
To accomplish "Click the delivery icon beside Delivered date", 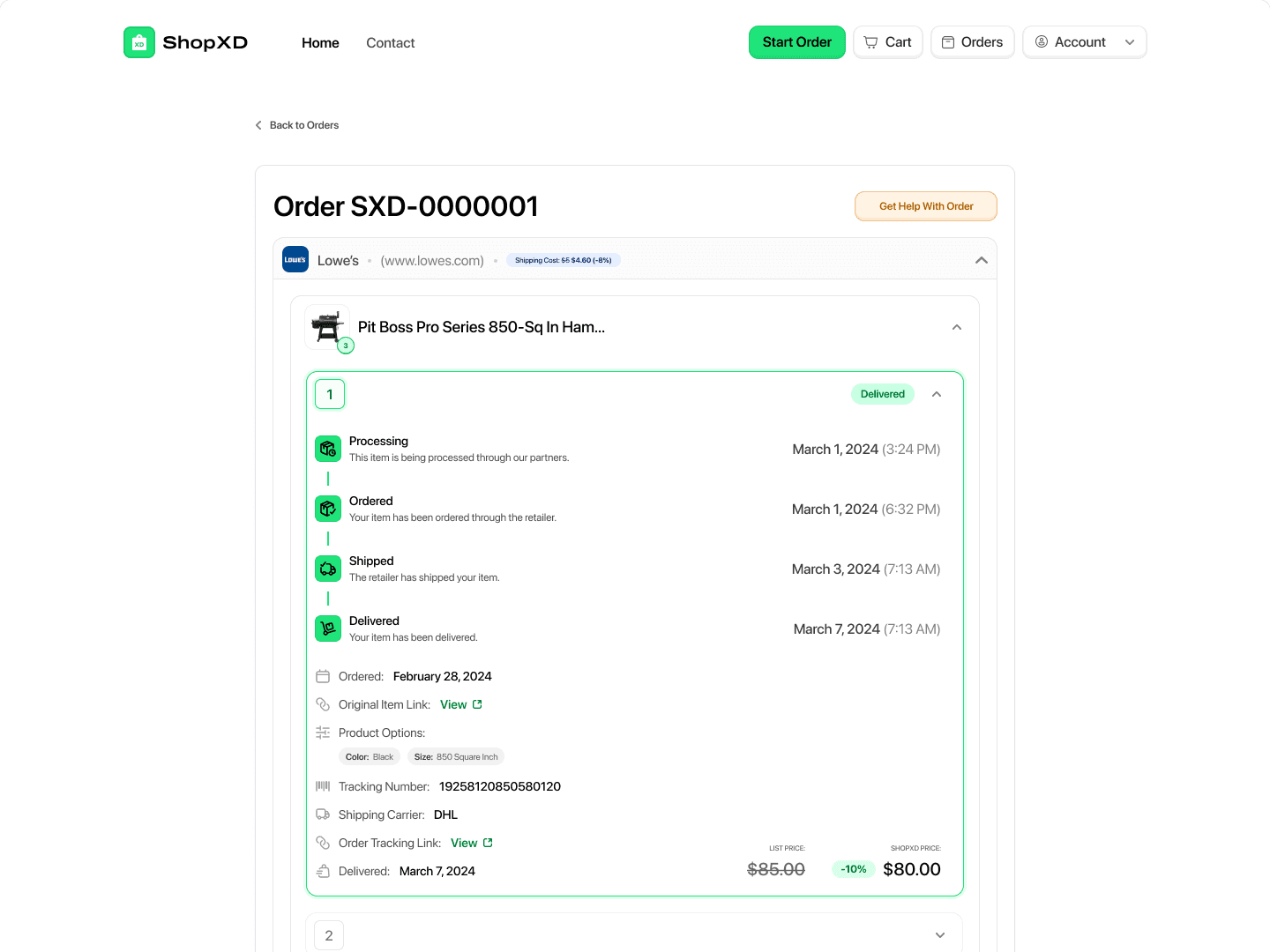I will [323, 871].
